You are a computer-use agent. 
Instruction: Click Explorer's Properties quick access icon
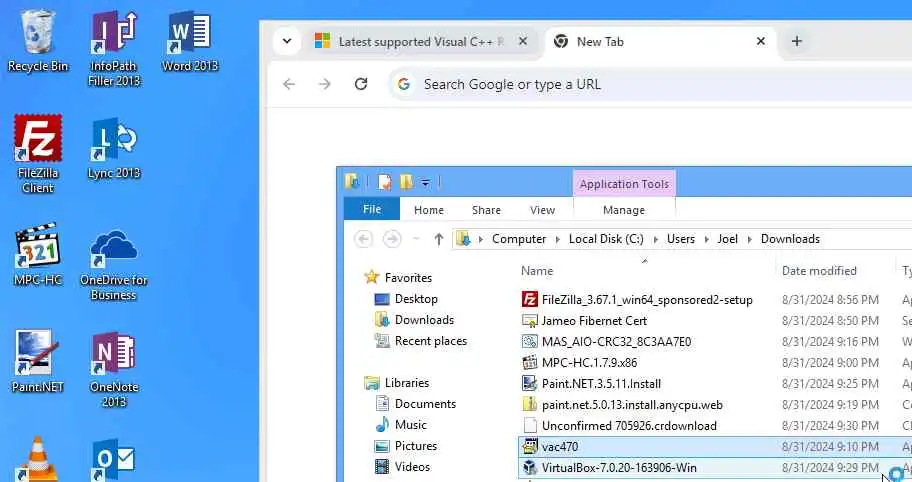point(384,183)
